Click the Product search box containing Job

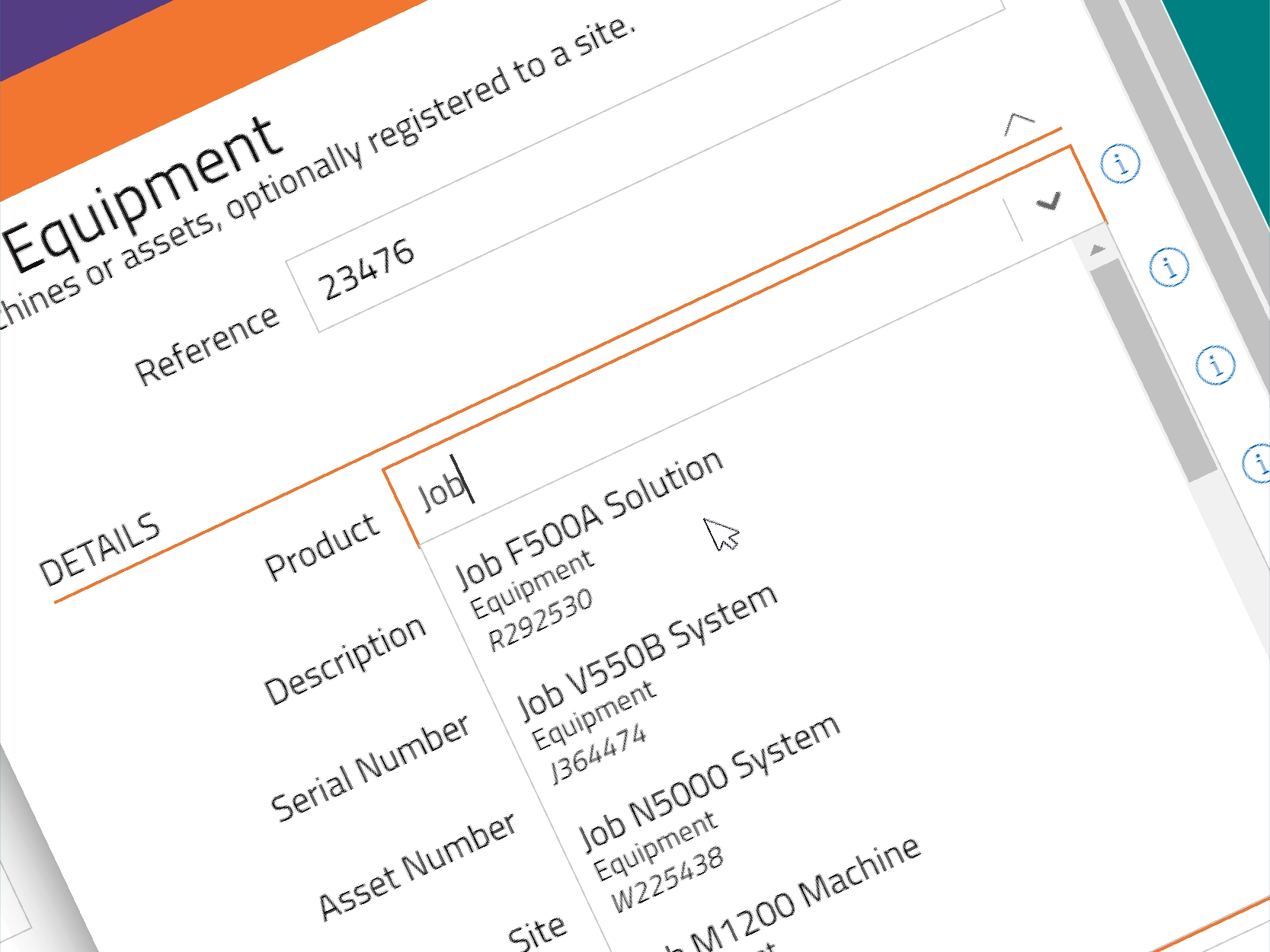coord(745,346)
